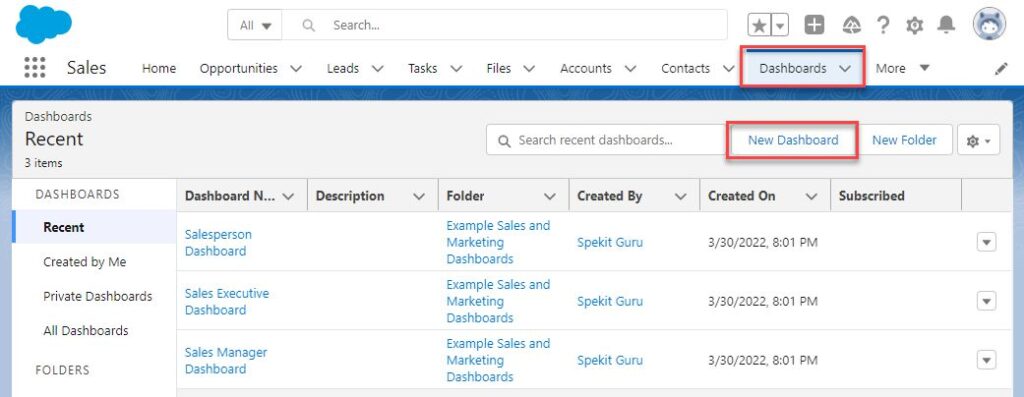Click the New Folder button
Viewport: 1024px width, 397px height.
[904, 140]
